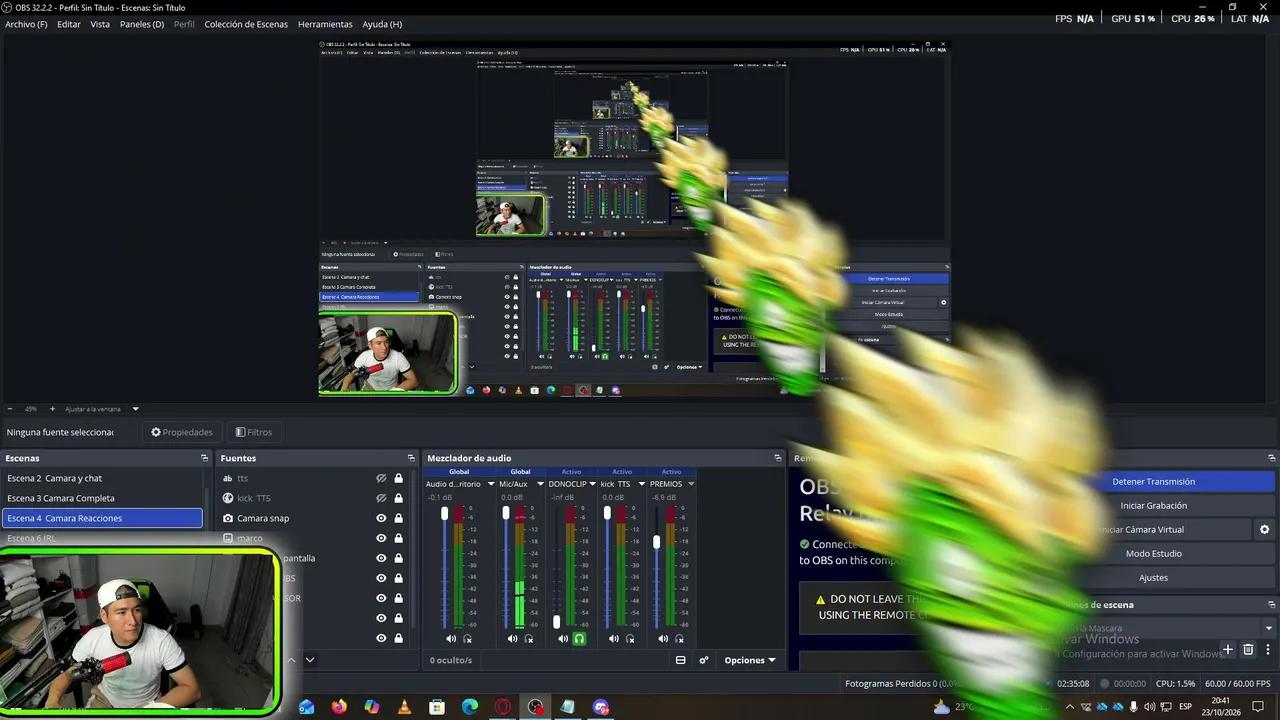Click Iniciar Grabación button
The height and width of the screenshot is (720, 1280).
pos(1154,506)
